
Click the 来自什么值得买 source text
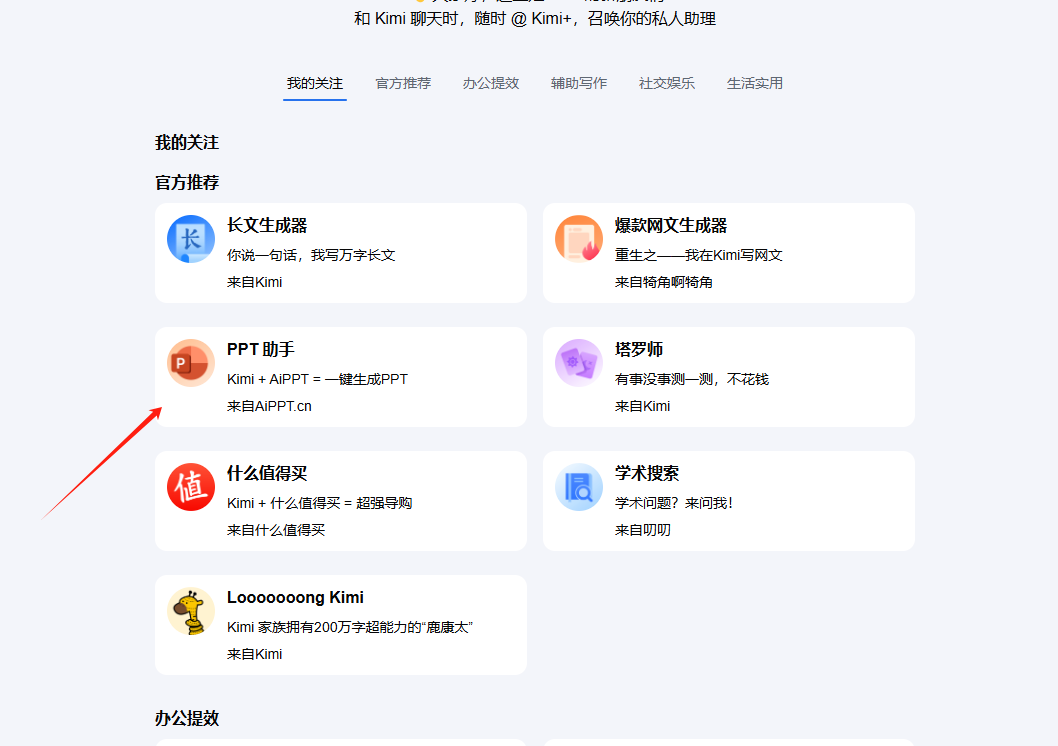point(276,530)
